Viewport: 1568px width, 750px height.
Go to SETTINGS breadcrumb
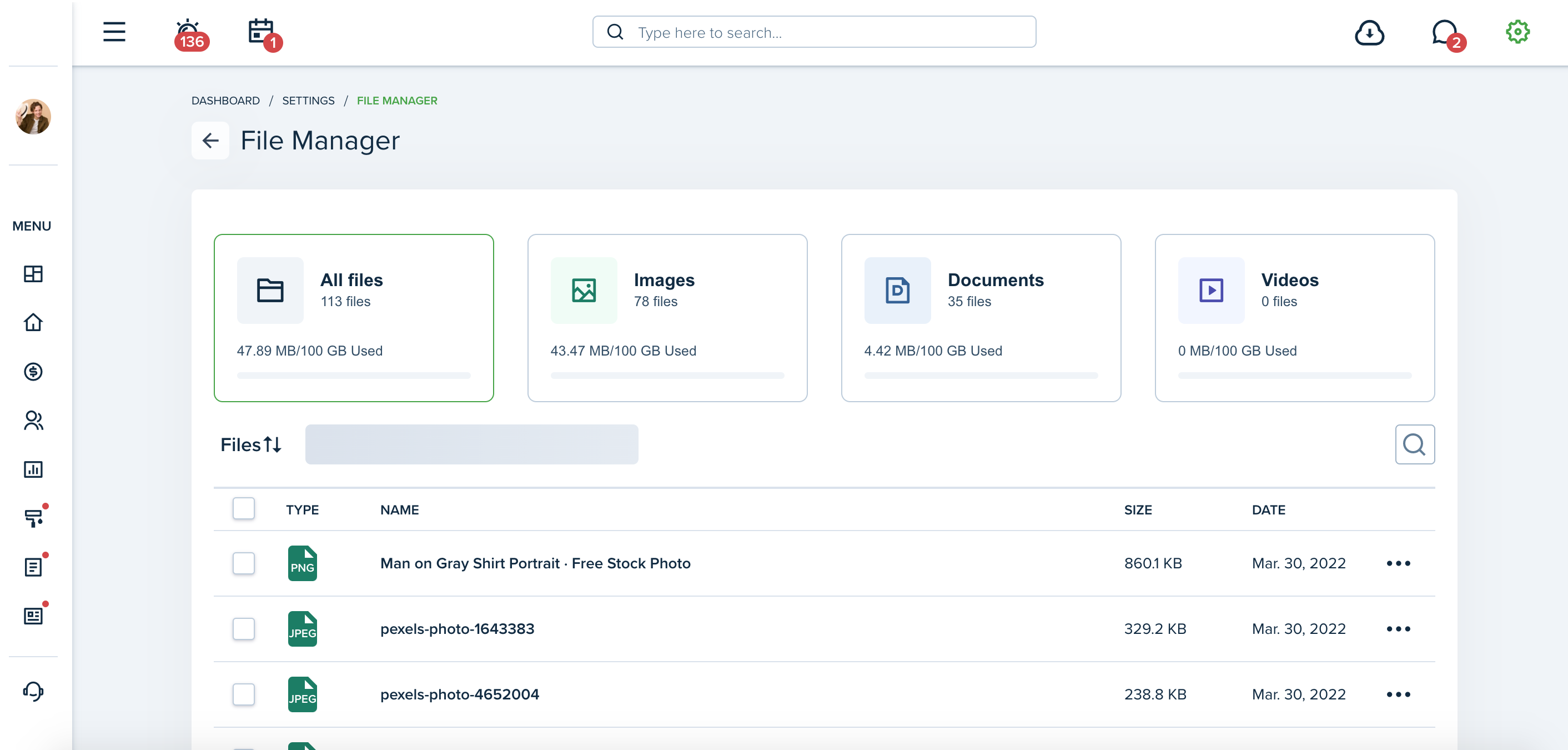[x=308, y=101]
